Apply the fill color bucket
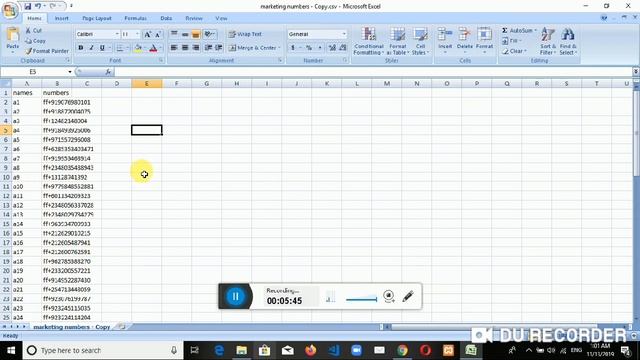The height and width of the screenshot is (360, 640). tap(138, 48)
